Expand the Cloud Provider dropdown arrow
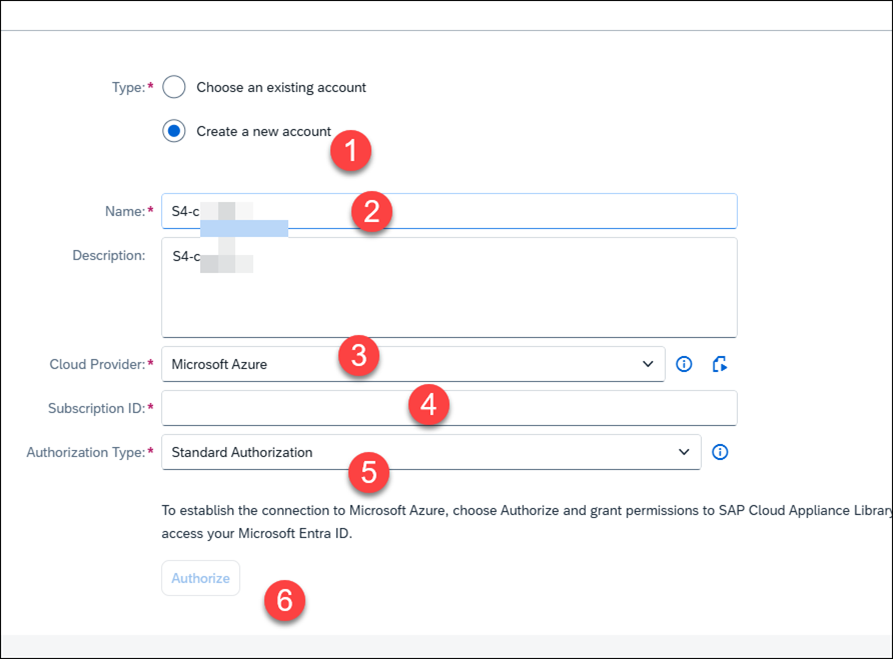The width and height of the screenshot is (893, 659). (648, 364)
